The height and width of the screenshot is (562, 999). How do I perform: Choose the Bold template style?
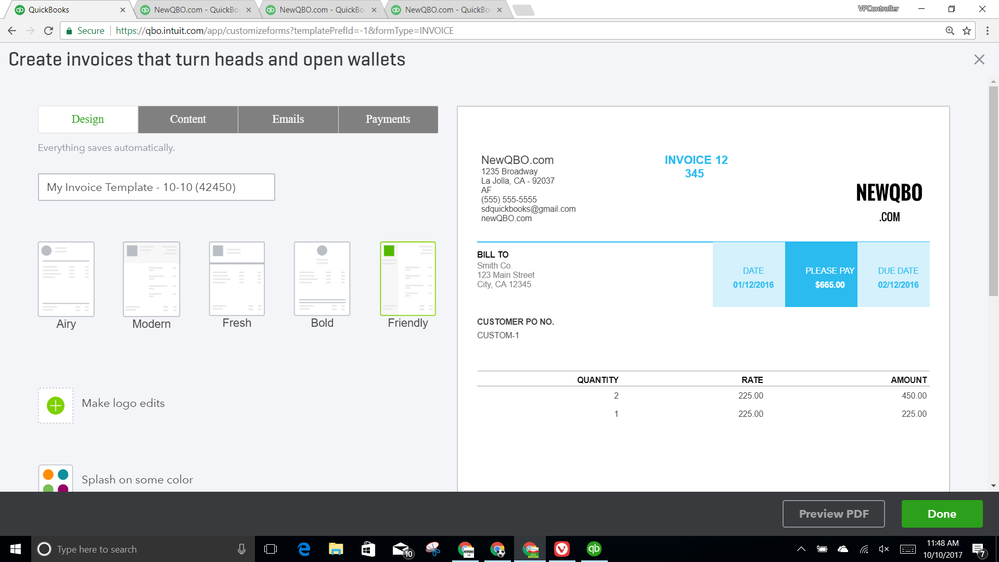[322, 278]
